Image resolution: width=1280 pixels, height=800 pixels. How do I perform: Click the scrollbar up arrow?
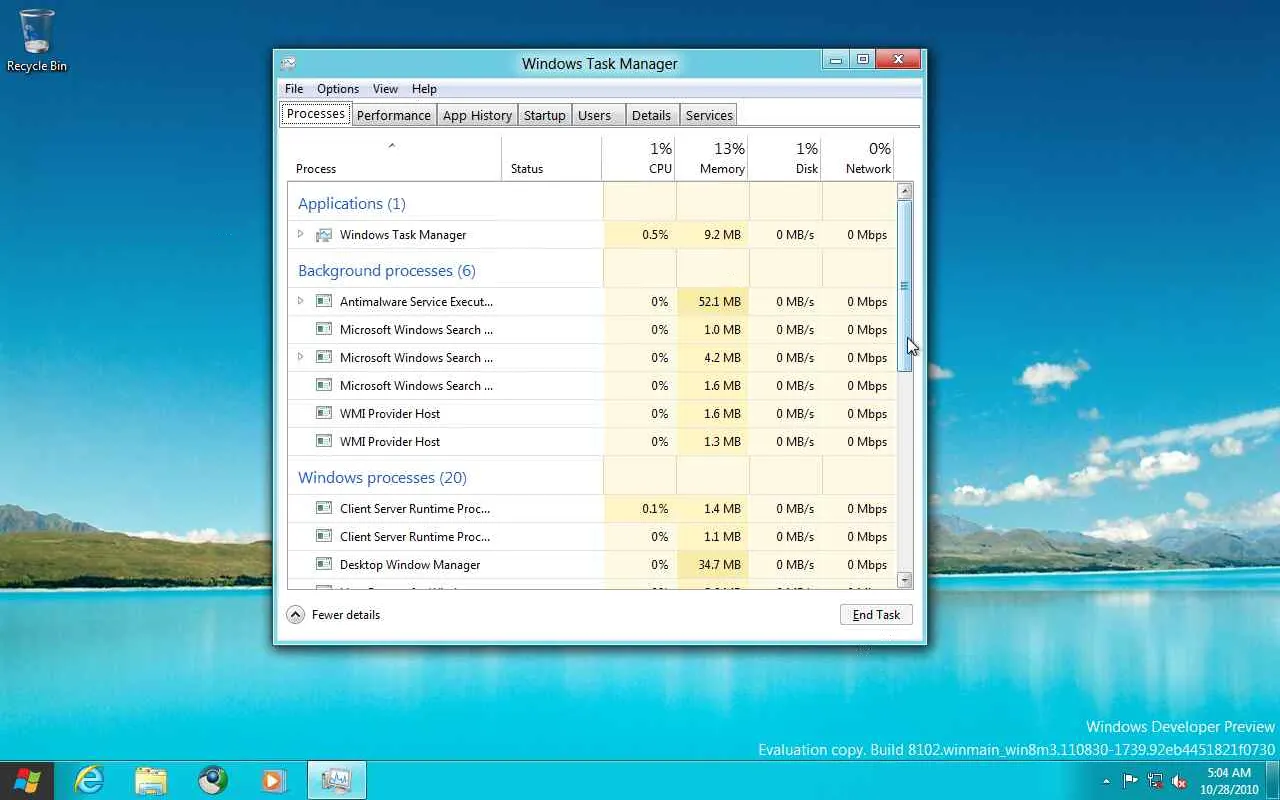click(x=905, y=191)
